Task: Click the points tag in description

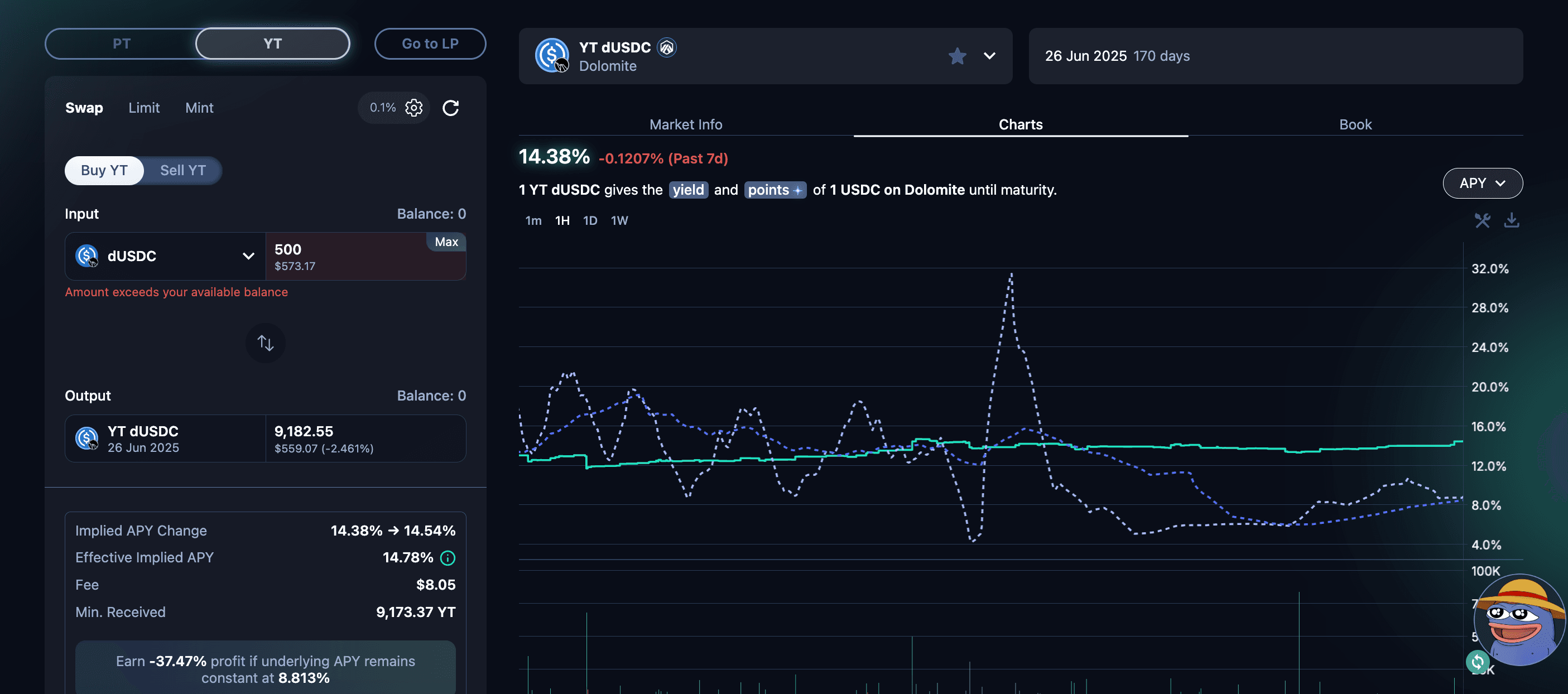Action: click(775, 190)
